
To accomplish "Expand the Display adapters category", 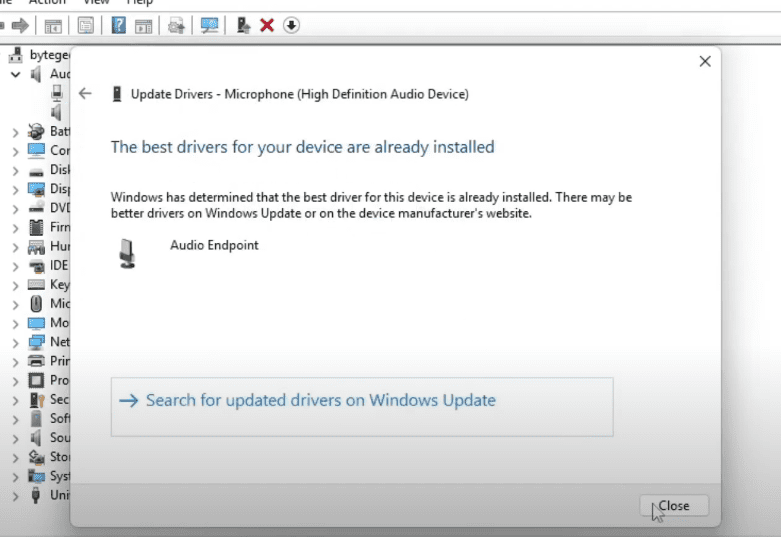I will click(15, 189).
